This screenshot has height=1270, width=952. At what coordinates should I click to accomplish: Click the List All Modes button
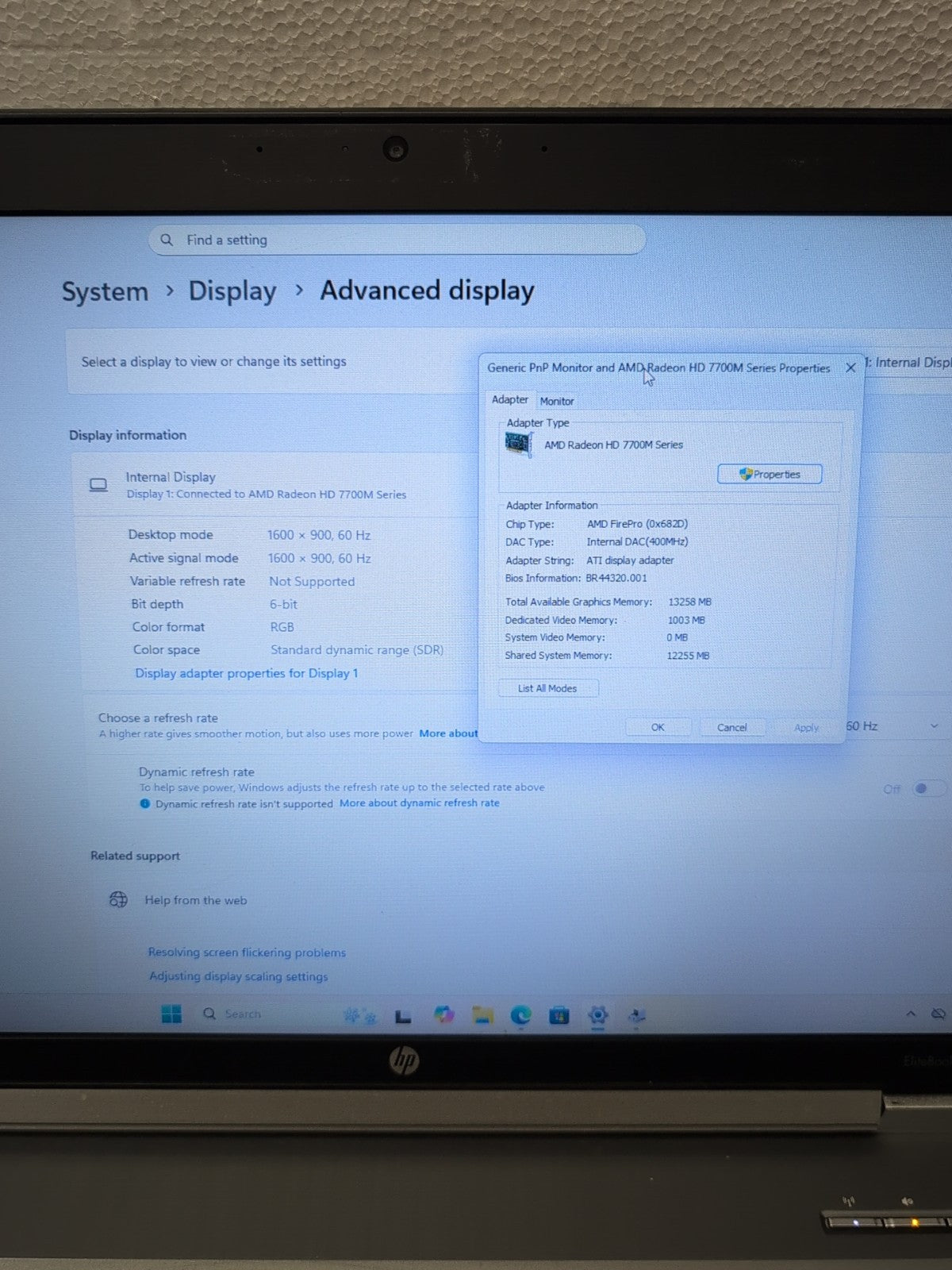547,688
